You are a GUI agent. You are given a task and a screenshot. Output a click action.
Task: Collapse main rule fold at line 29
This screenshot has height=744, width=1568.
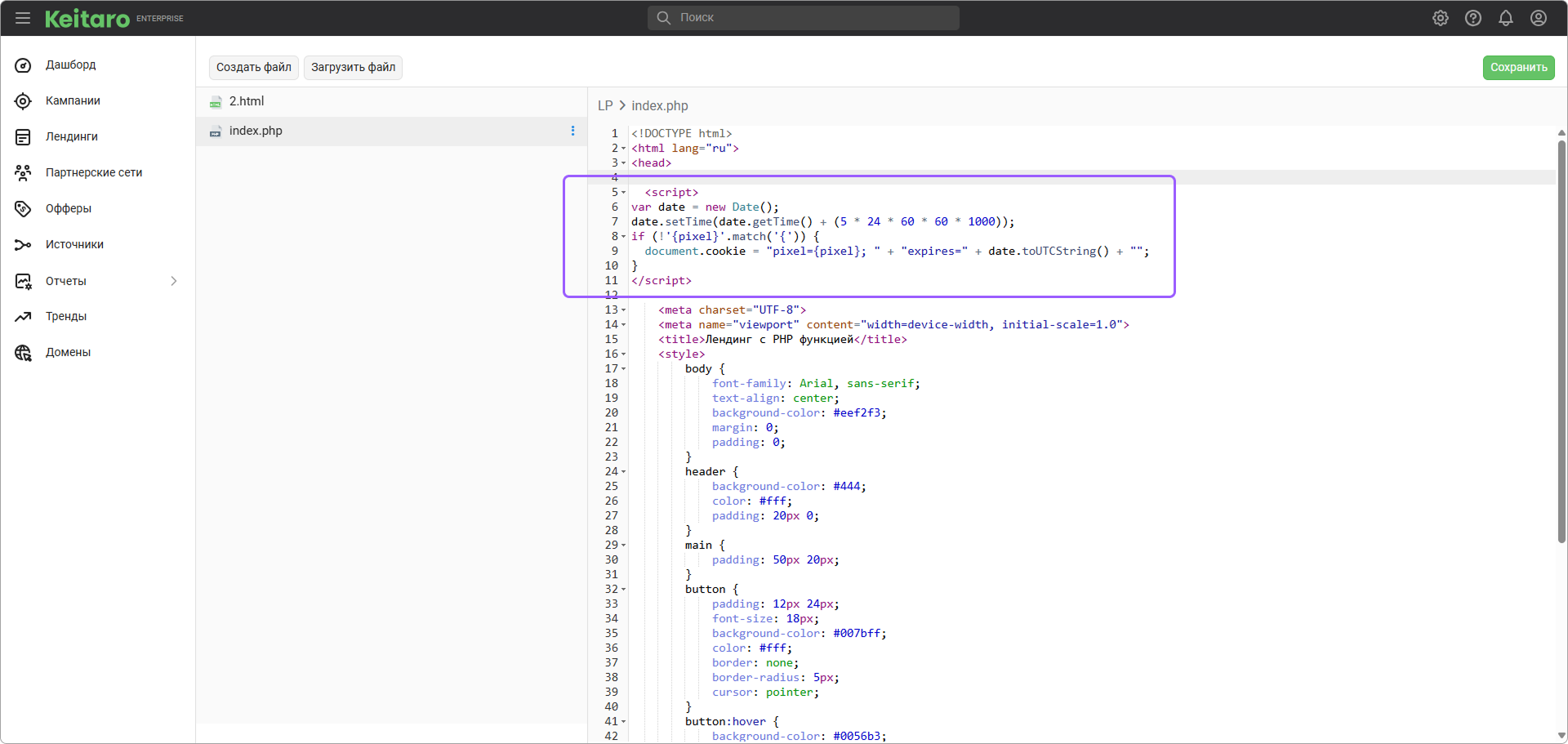[624, 546]
